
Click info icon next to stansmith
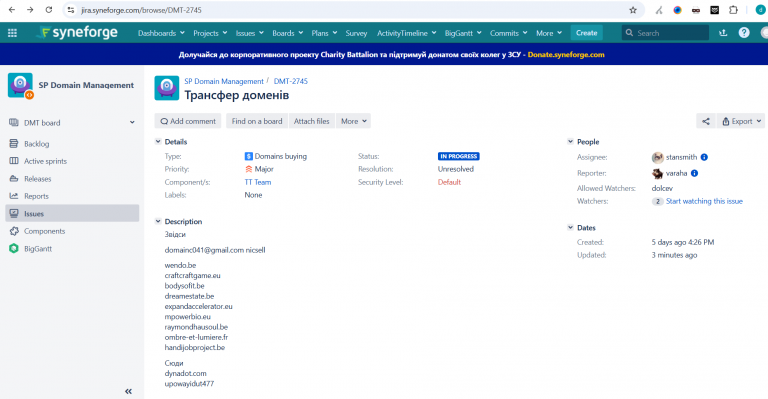(704, 157)
